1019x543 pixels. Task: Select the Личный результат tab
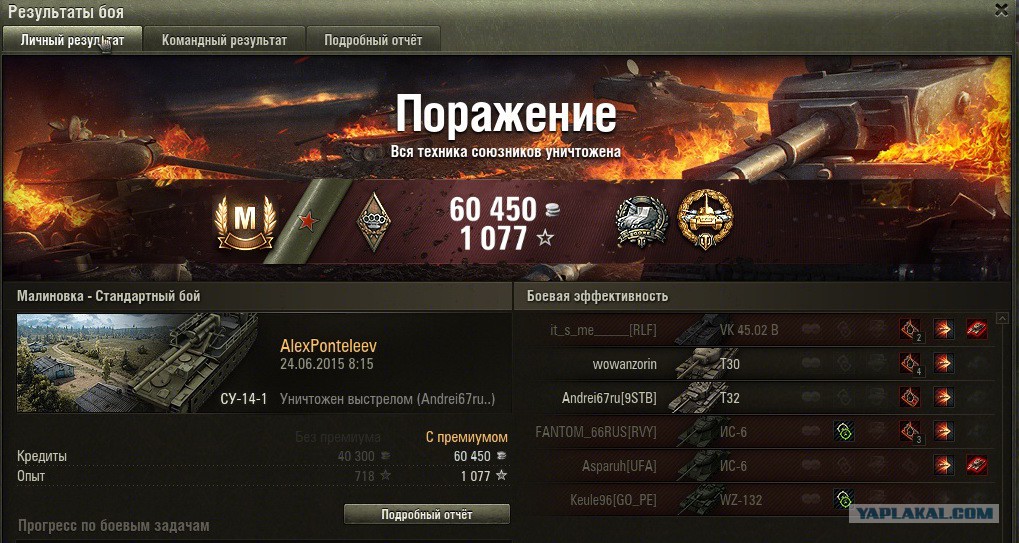[71, 40]
